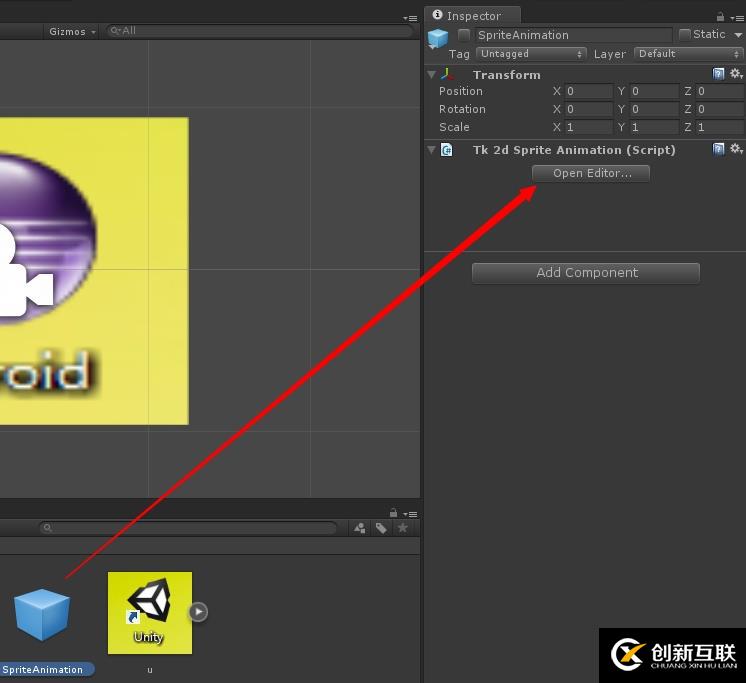Open the Inspector panel options menu
The height and width of the screenshot is (683, 746).
tap(737, 18)
